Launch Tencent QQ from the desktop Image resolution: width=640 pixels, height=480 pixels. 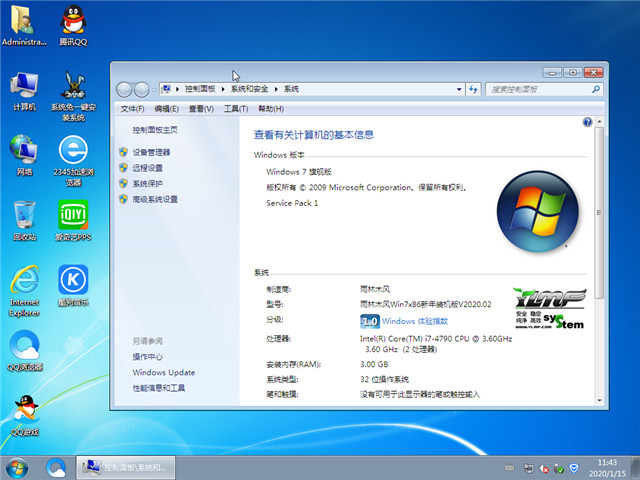73,25
